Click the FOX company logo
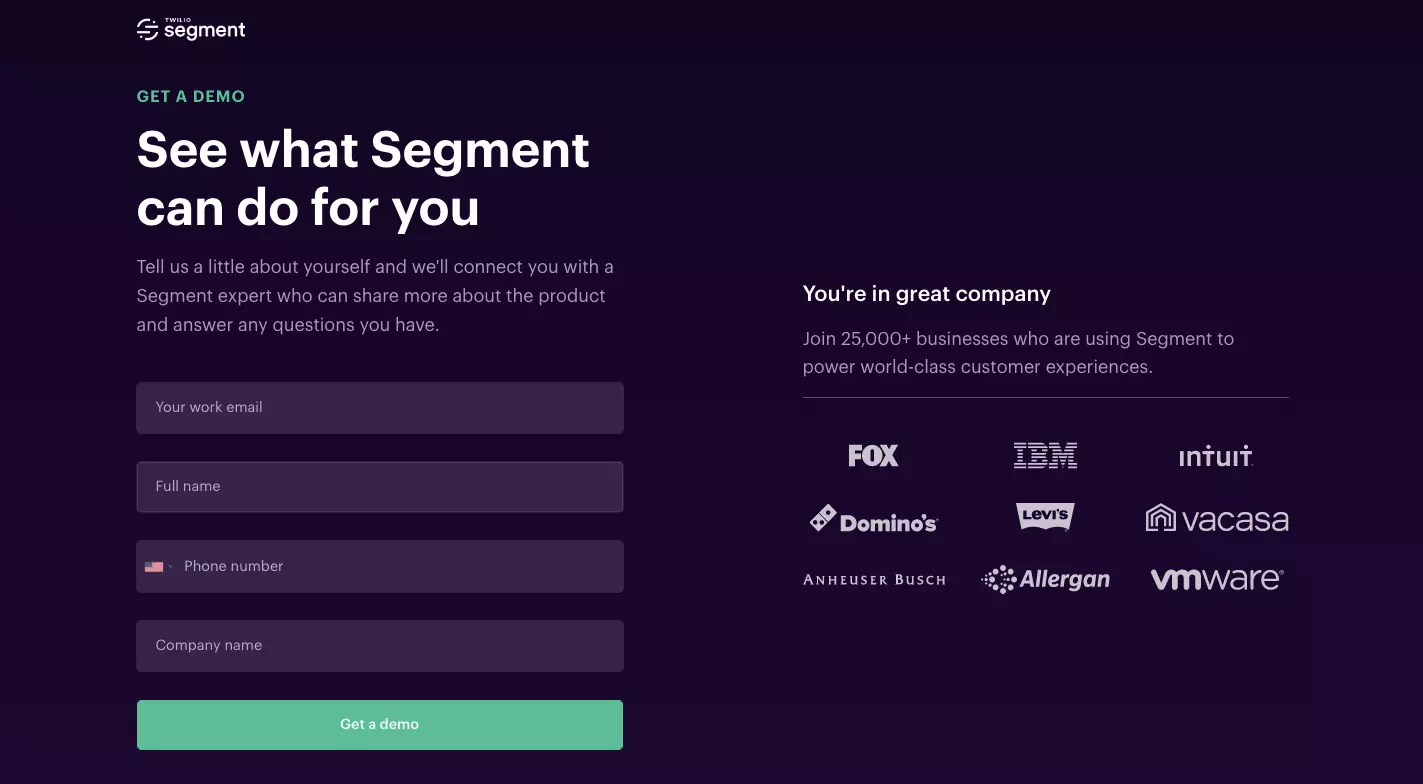 tap(873, 456)
